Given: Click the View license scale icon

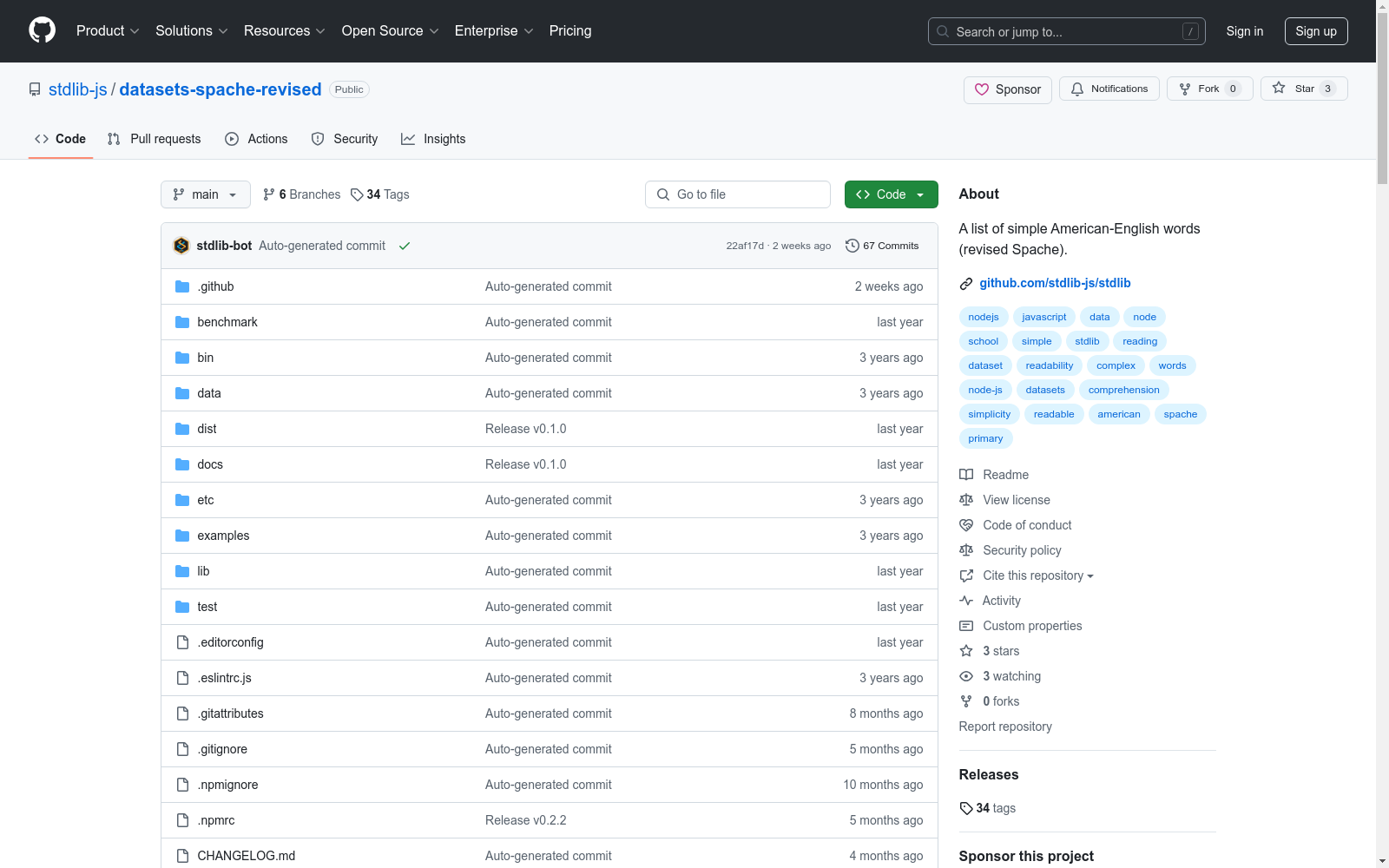Looking at the screenshot, I should tap(966, 500).
